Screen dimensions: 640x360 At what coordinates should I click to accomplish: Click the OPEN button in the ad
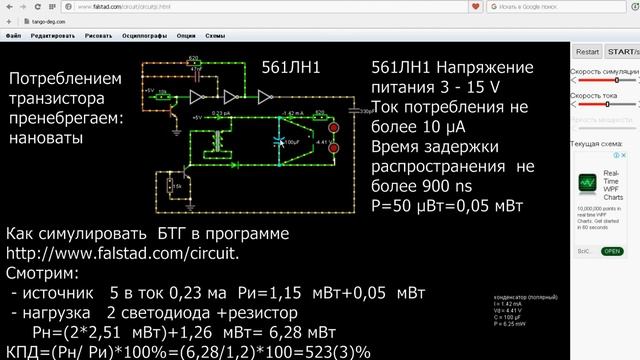click(x=612, y=251)
